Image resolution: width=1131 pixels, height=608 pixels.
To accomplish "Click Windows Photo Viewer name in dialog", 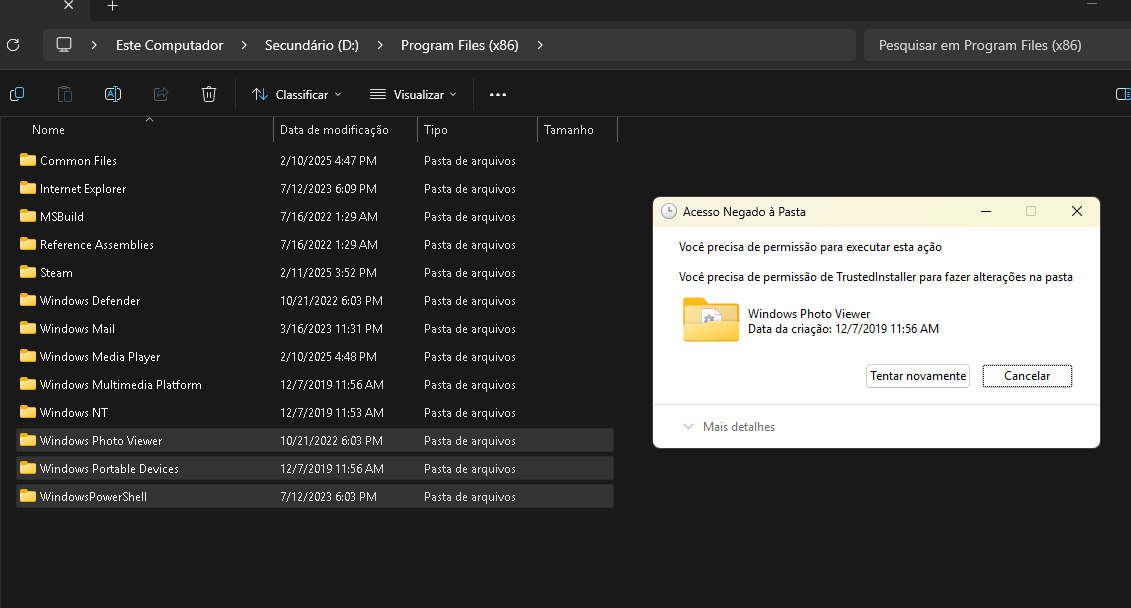I will click(809, 314).
